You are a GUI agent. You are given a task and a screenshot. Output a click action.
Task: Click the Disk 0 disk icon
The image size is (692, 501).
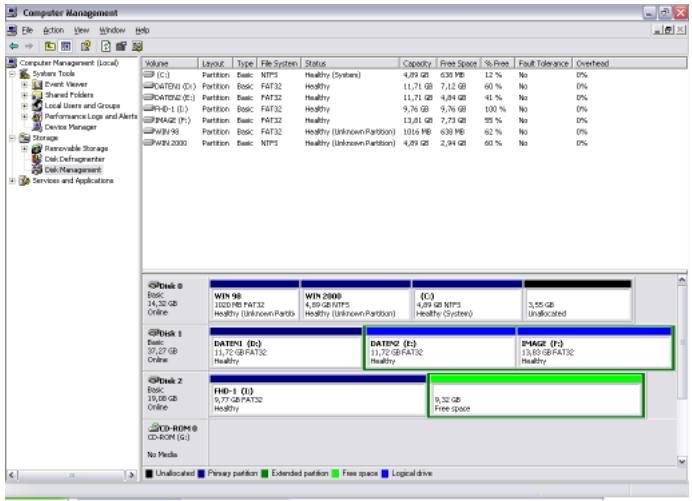[x=154, y=285]
